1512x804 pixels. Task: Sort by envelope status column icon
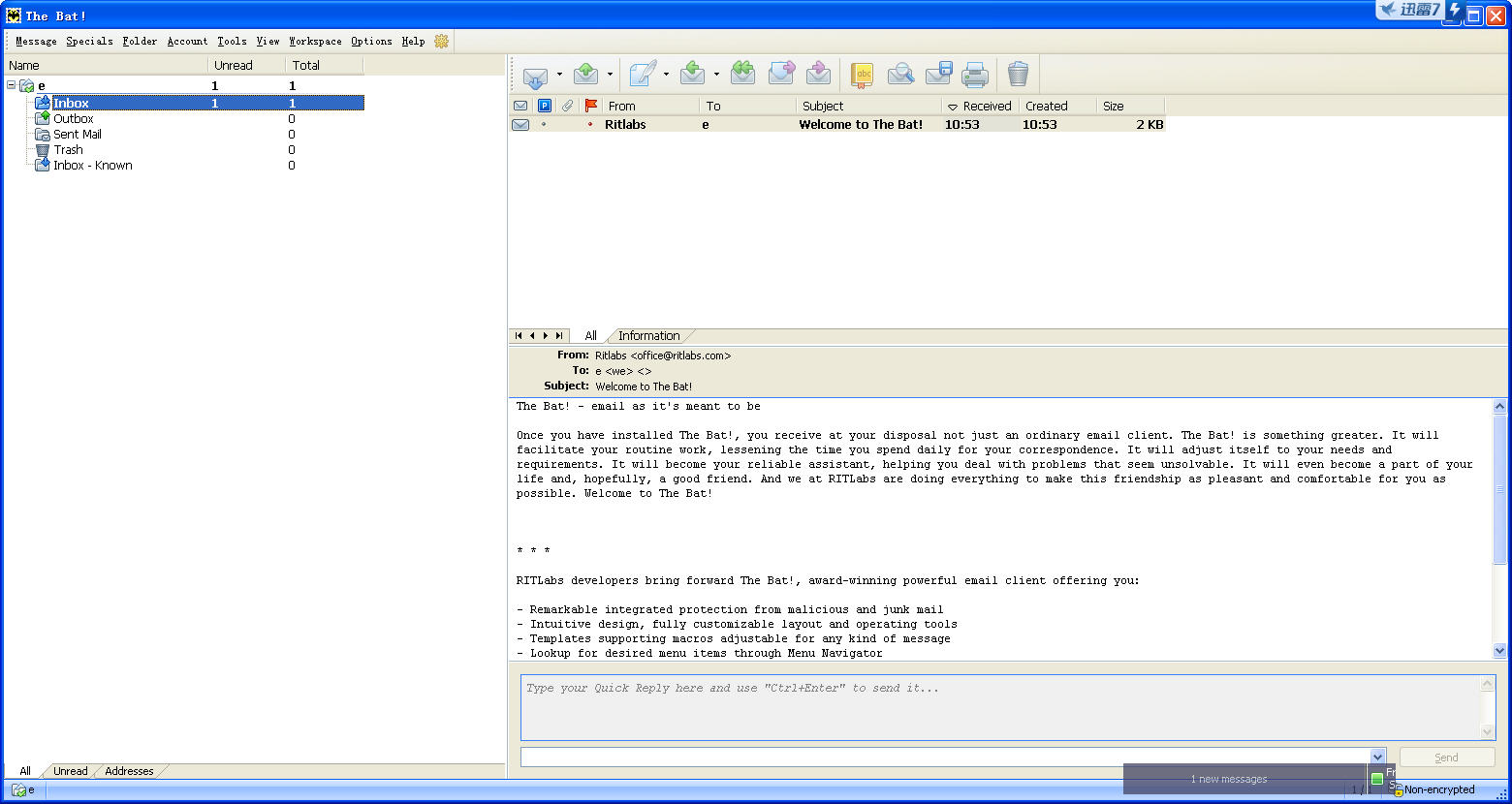520,106
